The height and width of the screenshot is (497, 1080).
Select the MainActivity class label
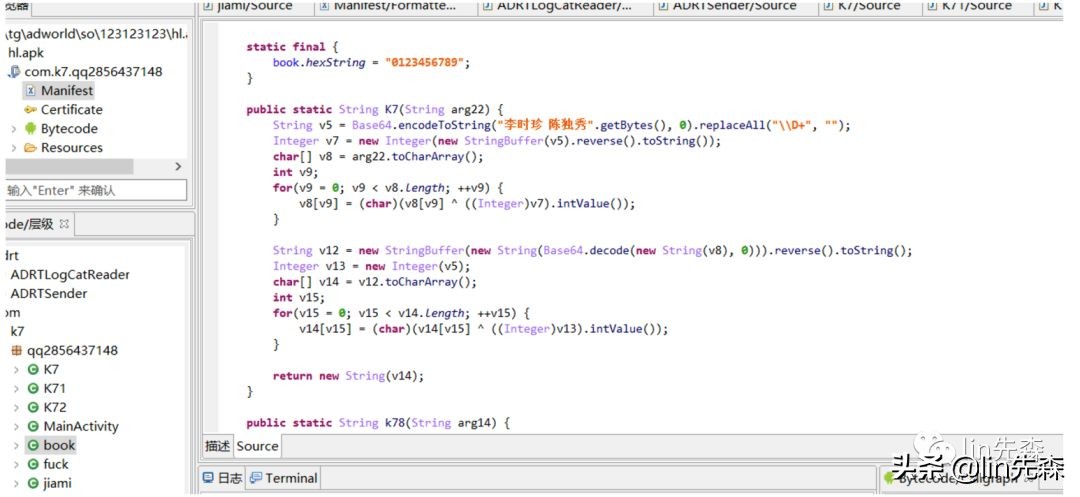[81, 426]
